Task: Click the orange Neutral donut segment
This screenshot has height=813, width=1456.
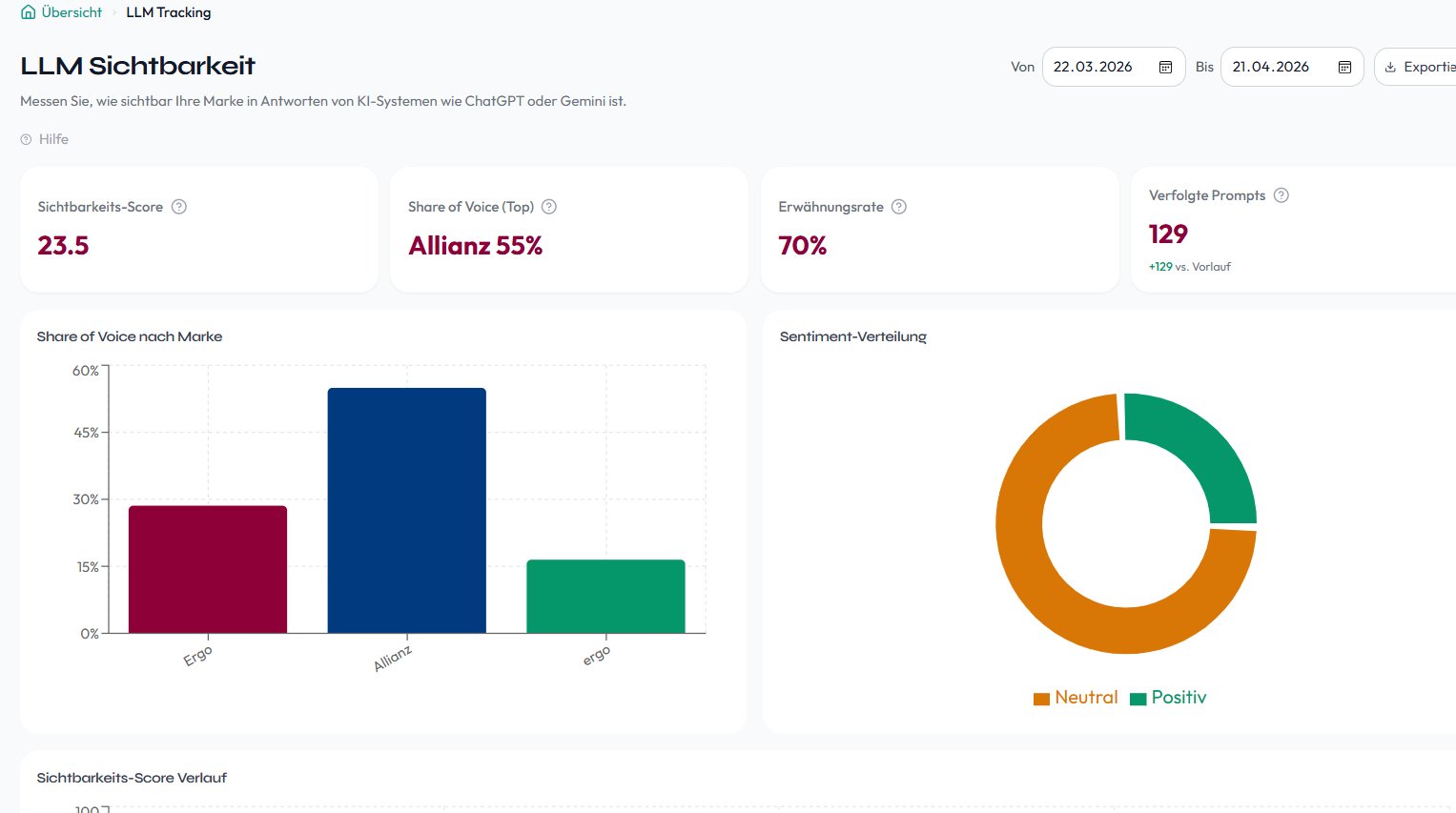Action: tap(1049, 600)
